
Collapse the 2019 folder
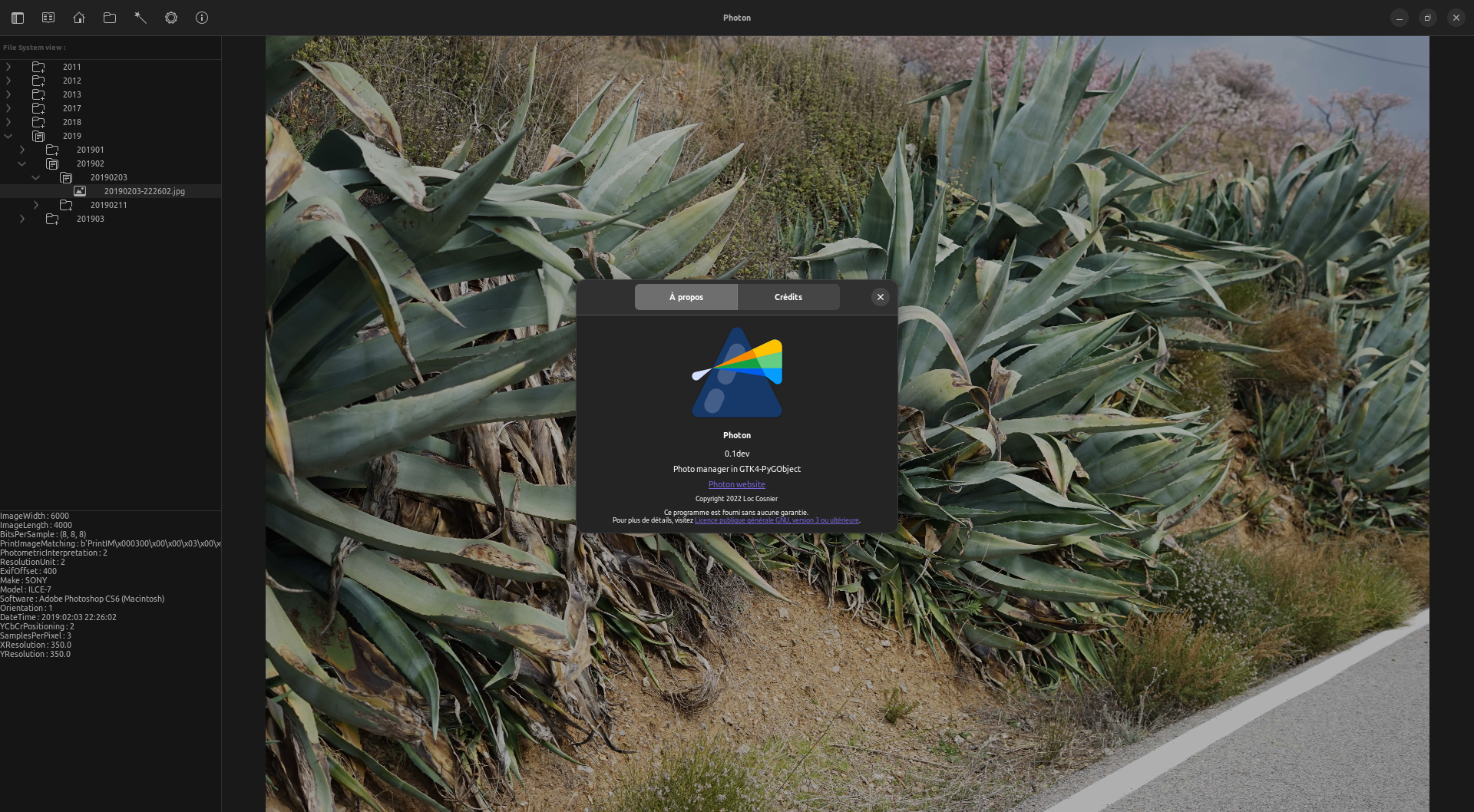(8, 136)
